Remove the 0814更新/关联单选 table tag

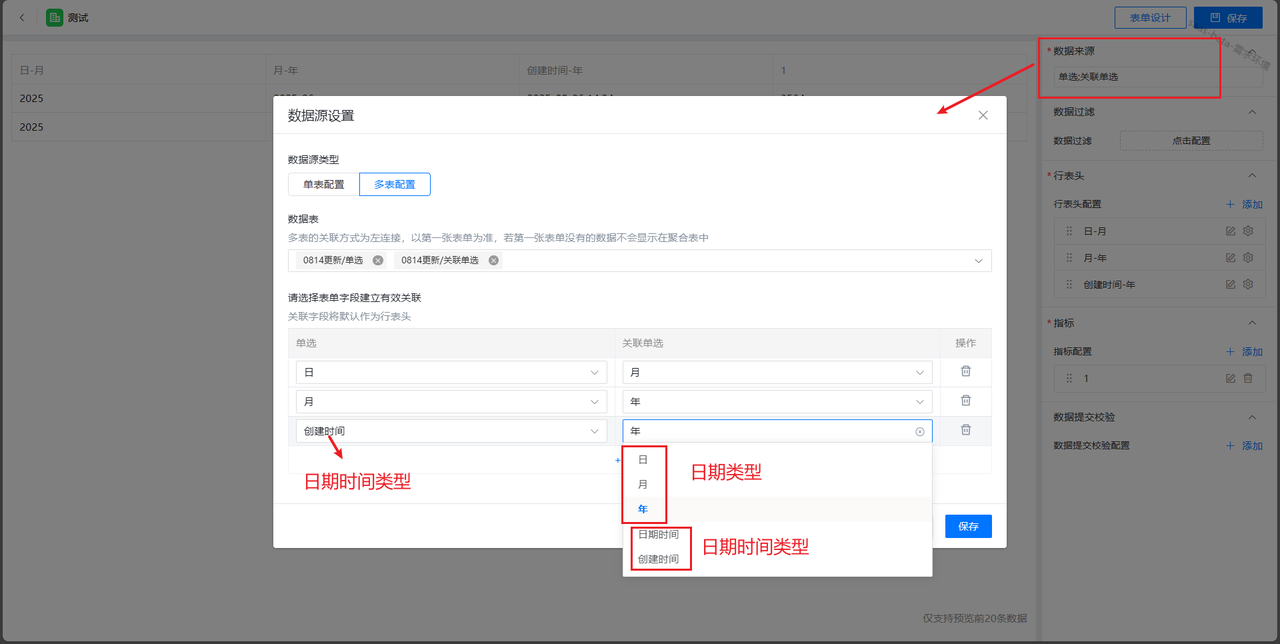pyautogui.click(x=494, y=260)
